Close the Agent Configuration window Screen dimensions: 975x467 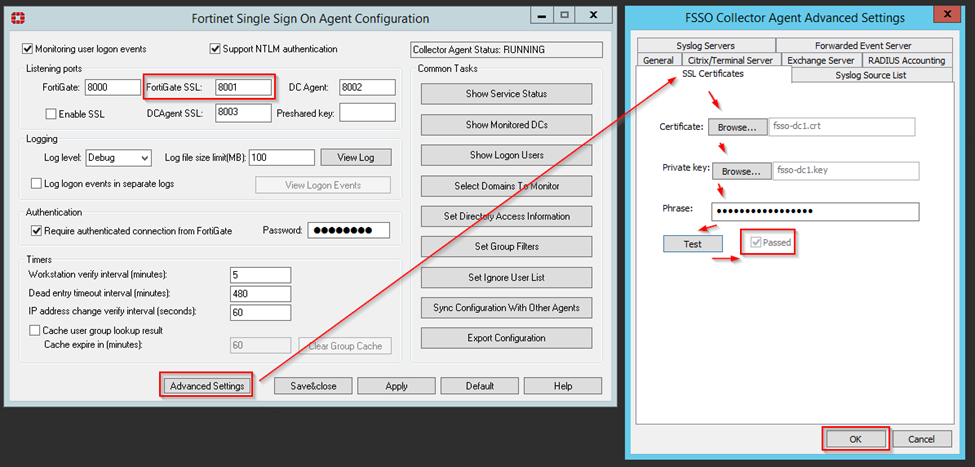(x=593, y=15)
